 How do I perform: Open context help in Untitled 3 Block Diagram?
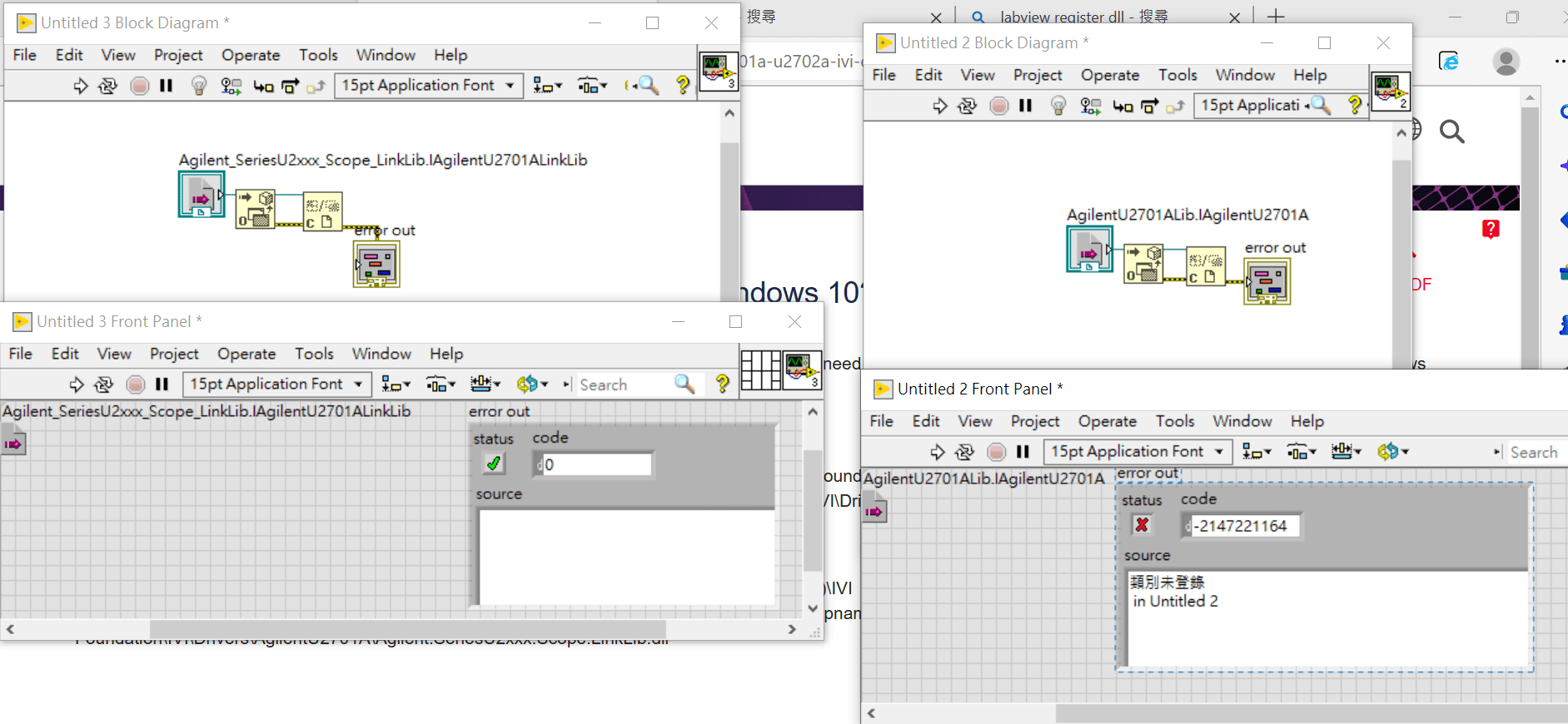tap(683, 85)
